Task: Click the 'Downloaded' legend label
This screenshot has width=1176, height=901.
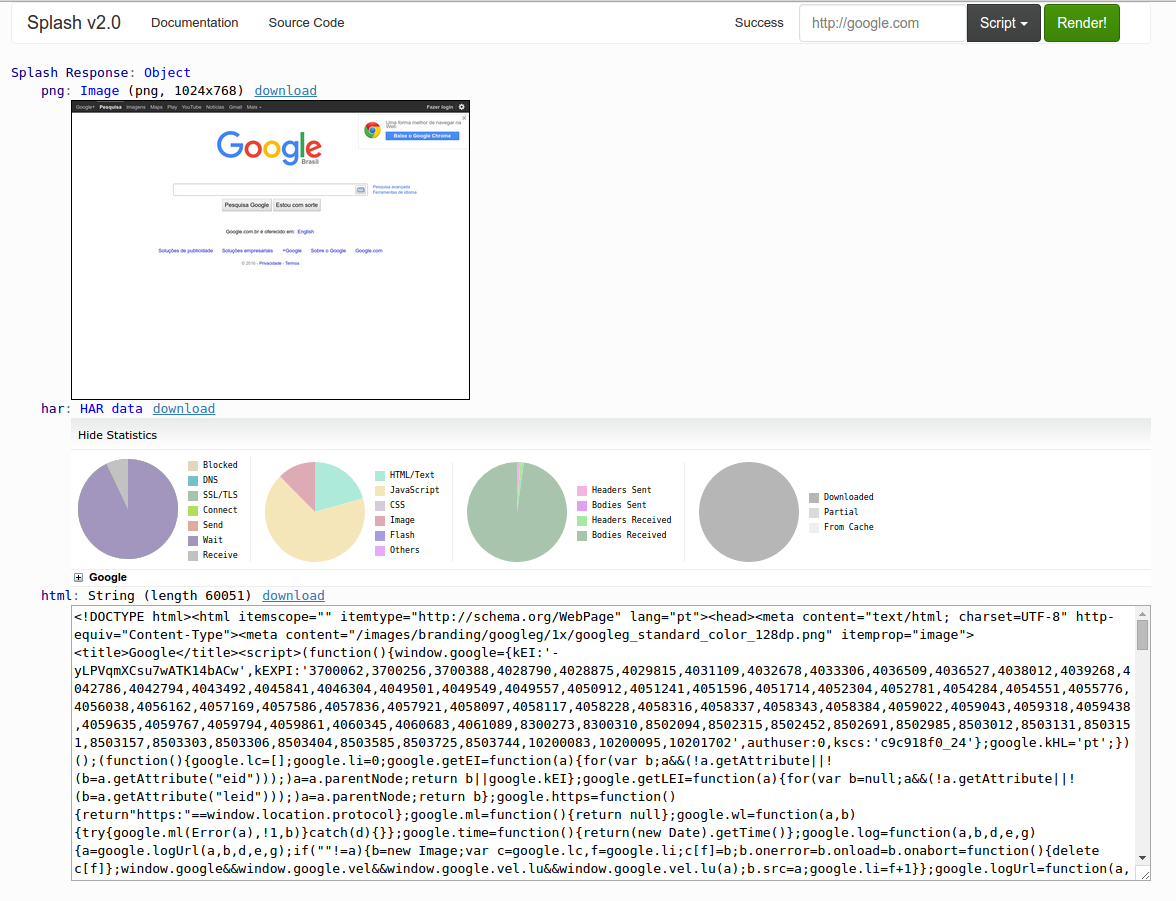Action: pyautogui.click(x=848, y=497)
